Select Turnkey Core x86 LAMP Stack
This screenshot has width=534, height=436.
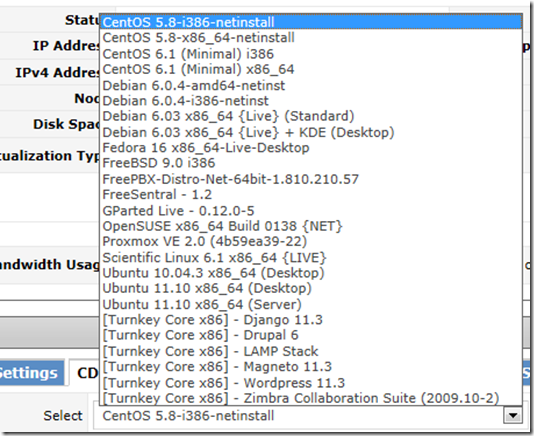tap(311, 351)
